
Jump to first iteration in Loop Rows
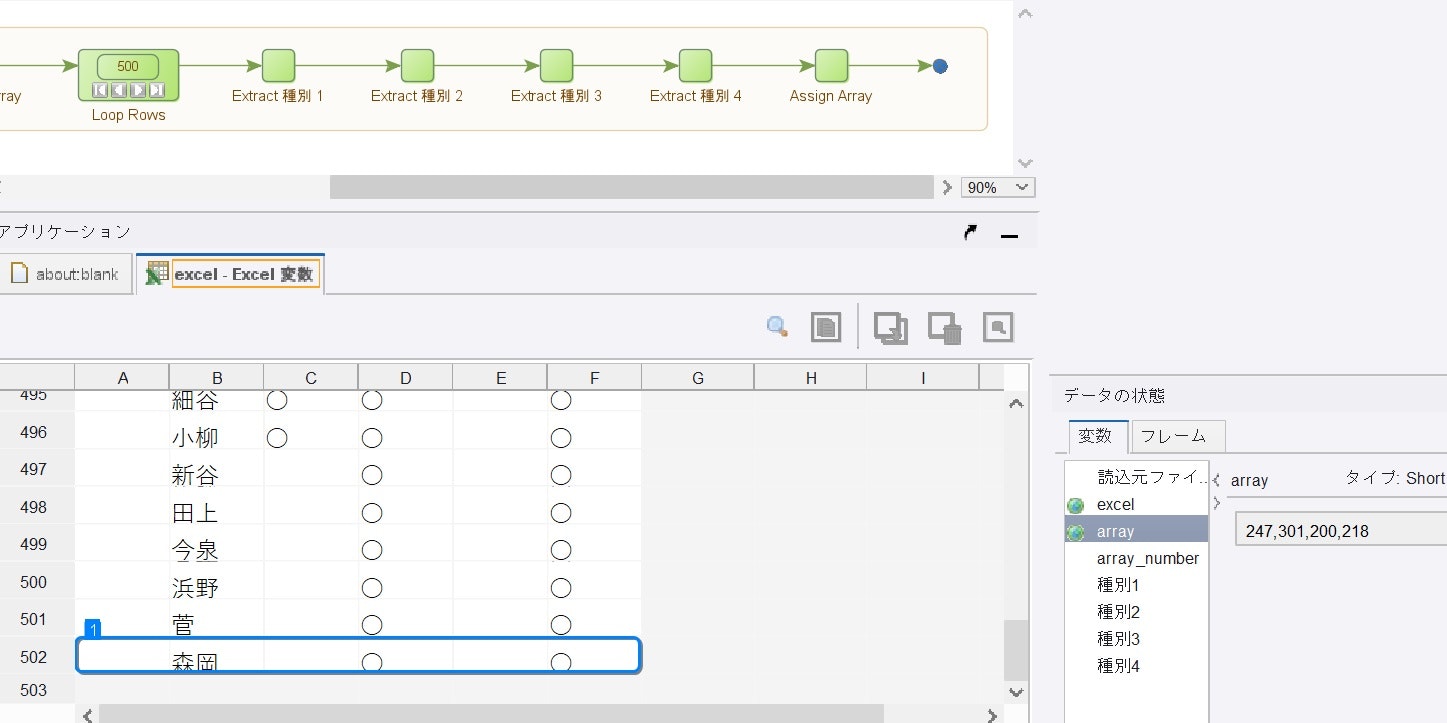[x=100, y=90]
